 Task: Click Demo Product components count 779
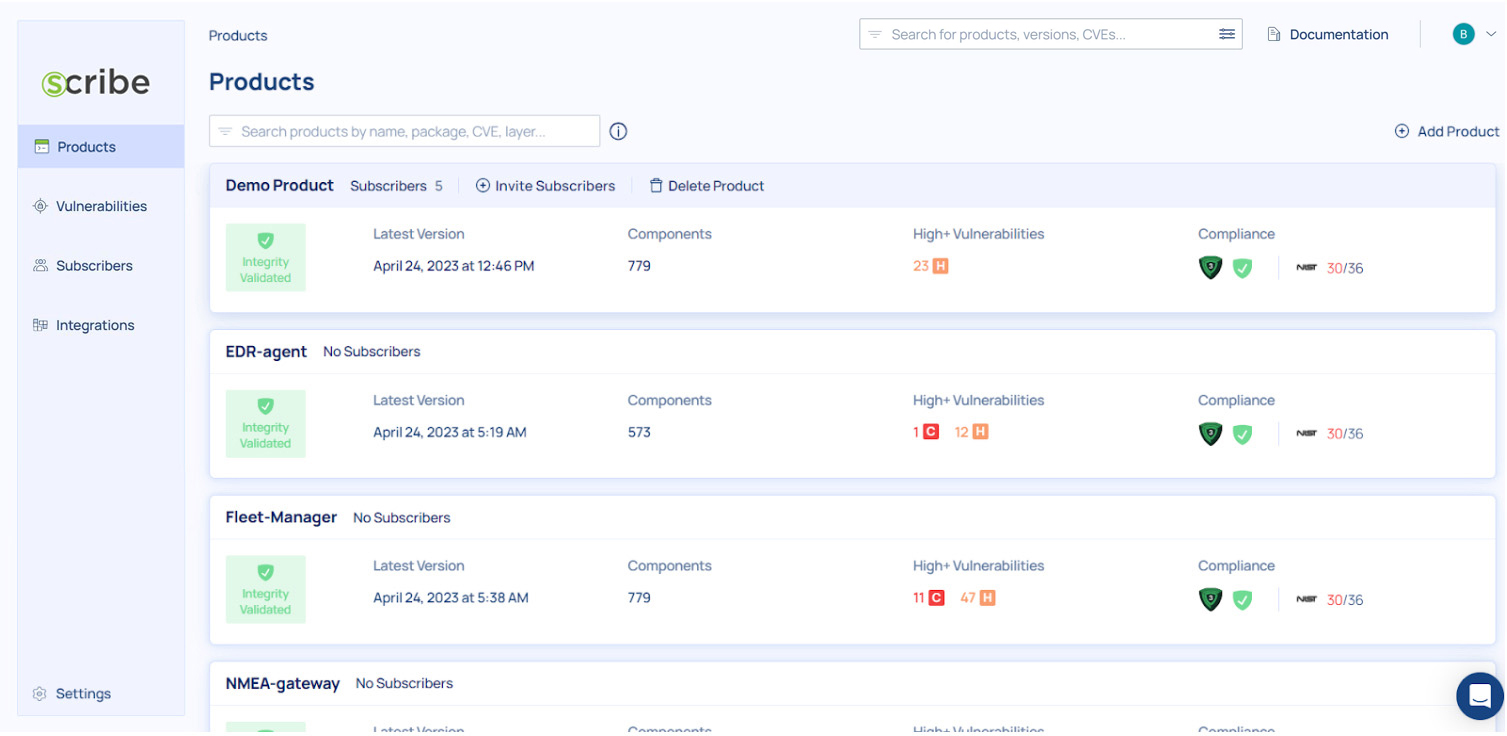click(639, 266)
